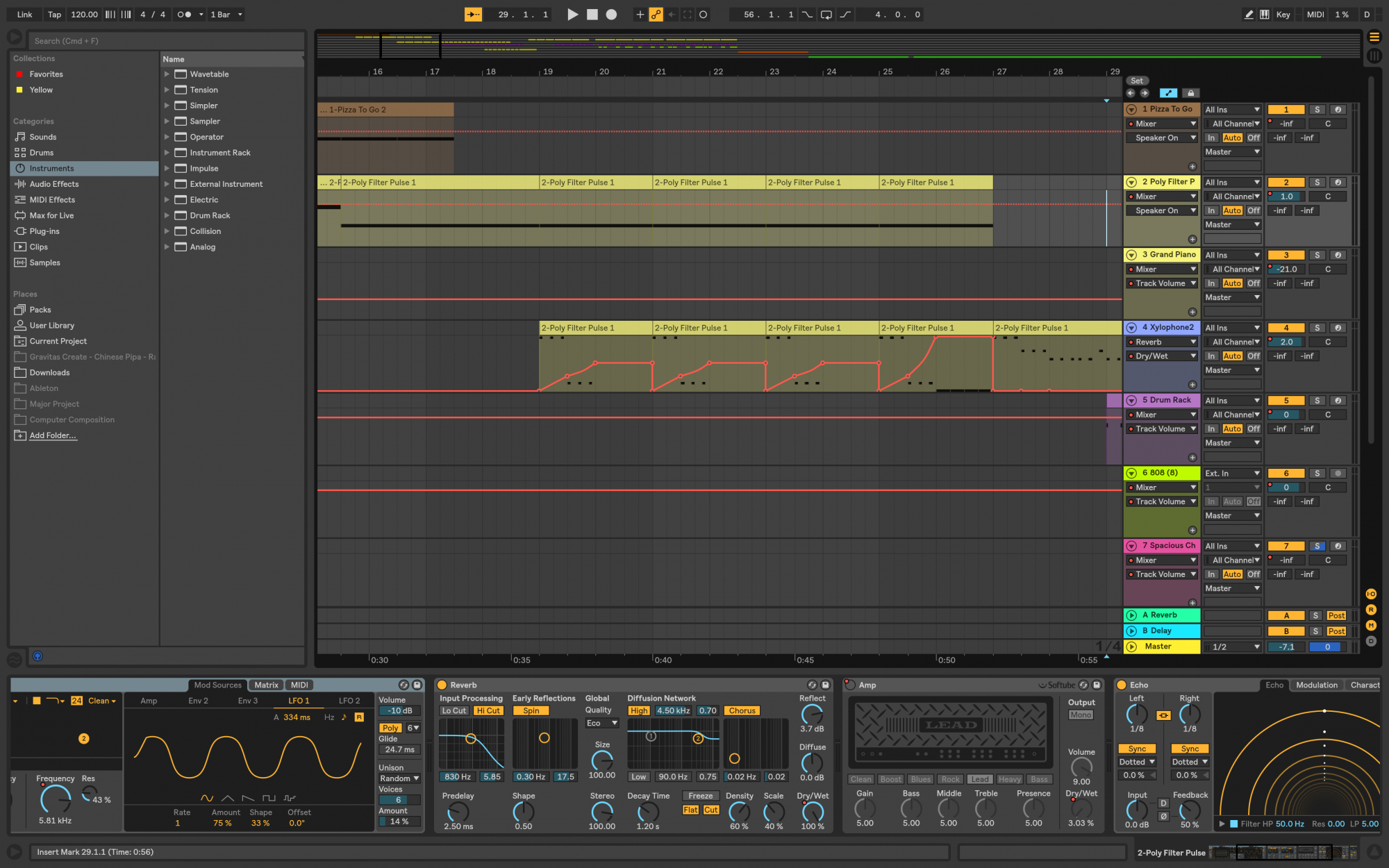The width and height of the screenshot is (1389, 868).
Task: Toggle Automation Arm in the transport bar
Action: coord(656,14)
